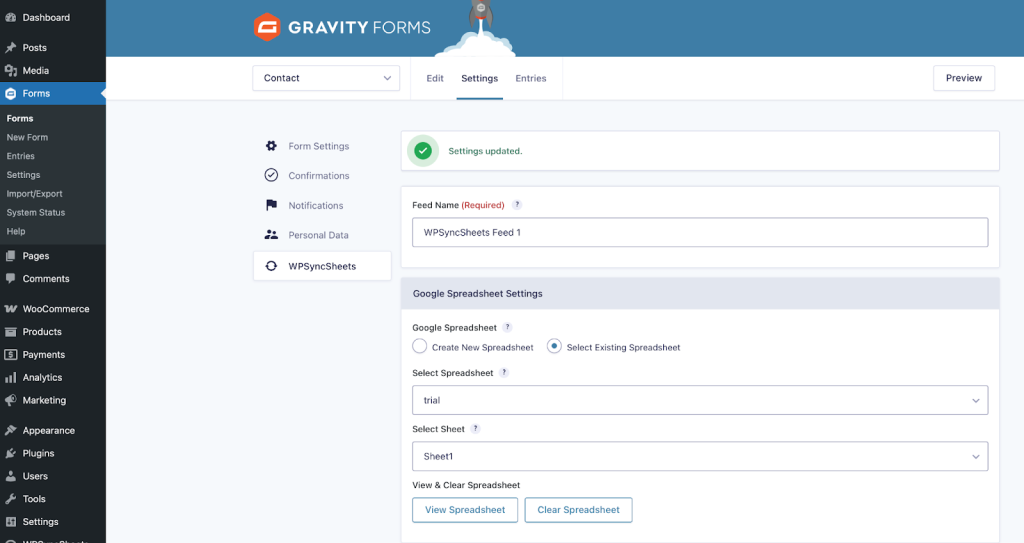Screen dimensions: 1024x543
Task: Click into the Feed Name text field
Action: tap(699, 232)
